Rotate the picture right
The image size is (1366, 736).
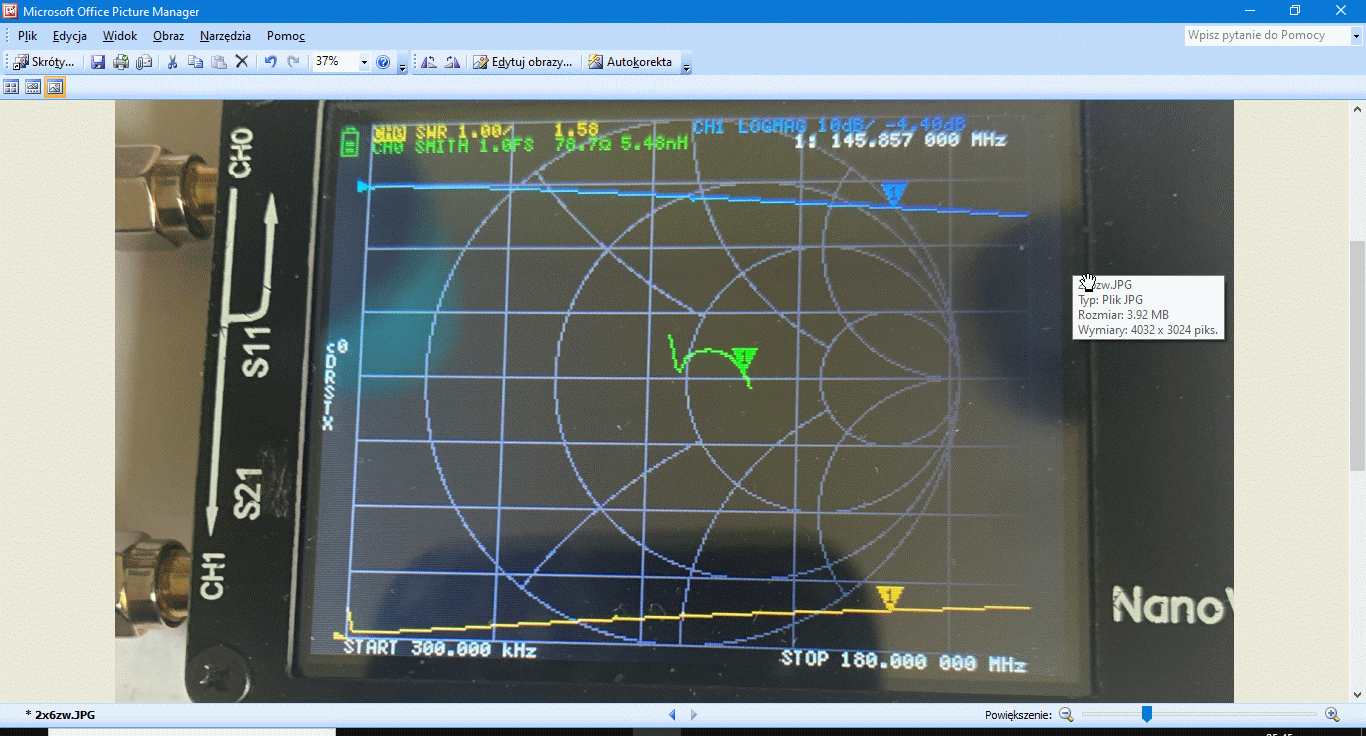click(x=452, y=62)
